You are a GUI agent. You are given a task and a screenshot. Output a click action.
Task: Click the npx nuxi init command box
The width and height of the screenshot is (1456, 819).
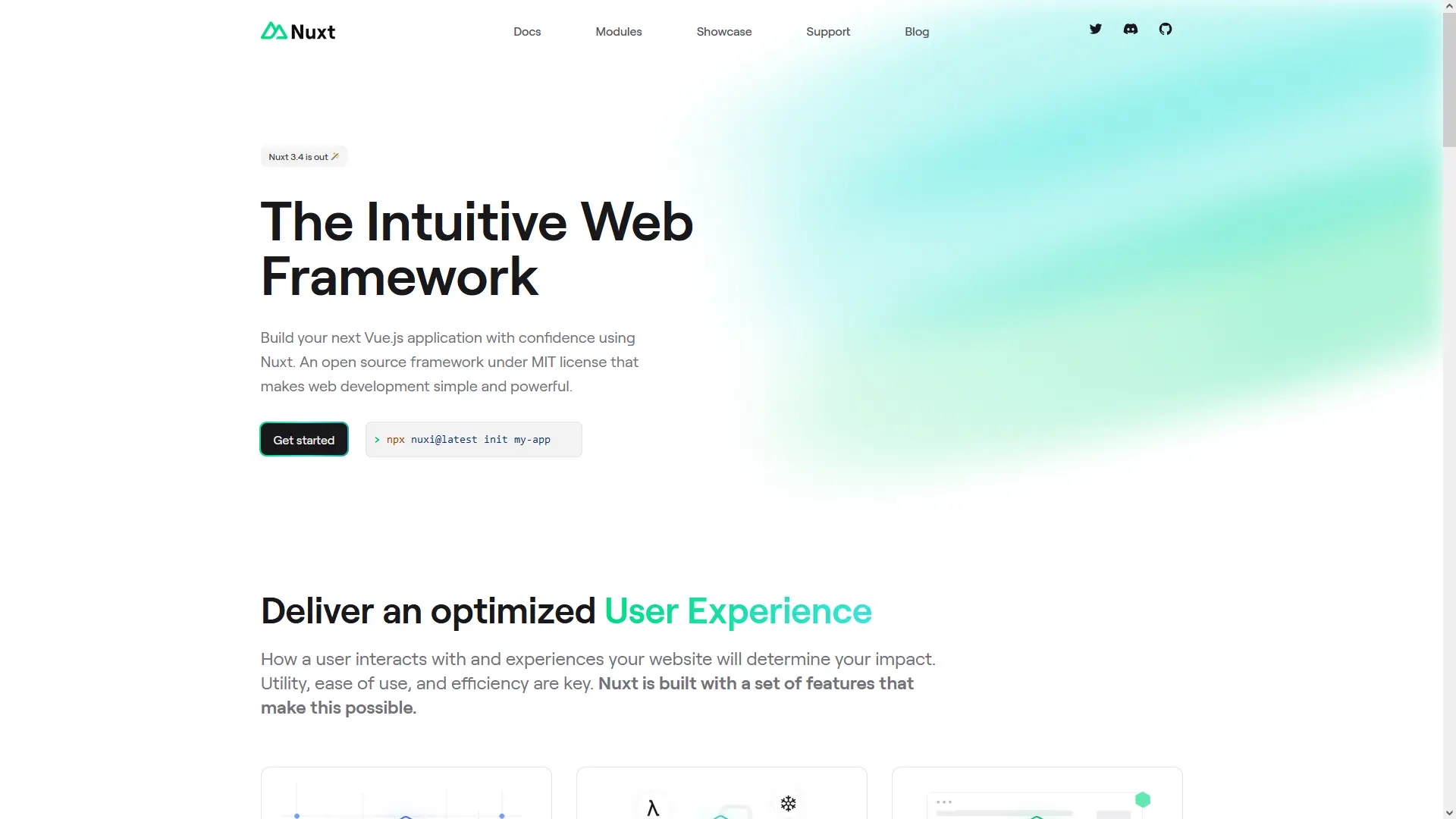pos(473,440)
